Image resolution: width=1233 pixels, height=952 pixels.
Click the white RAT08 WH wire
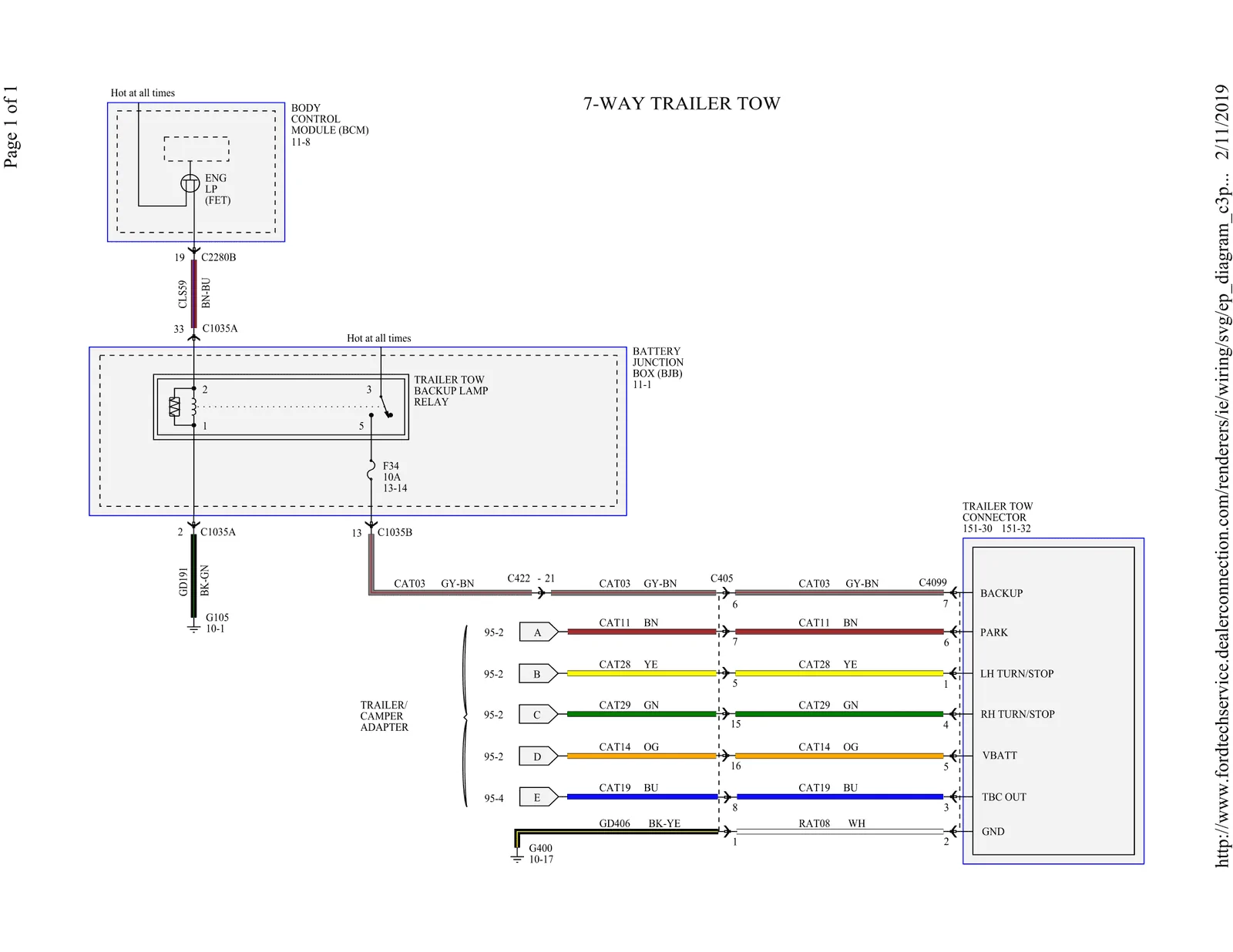839,832
